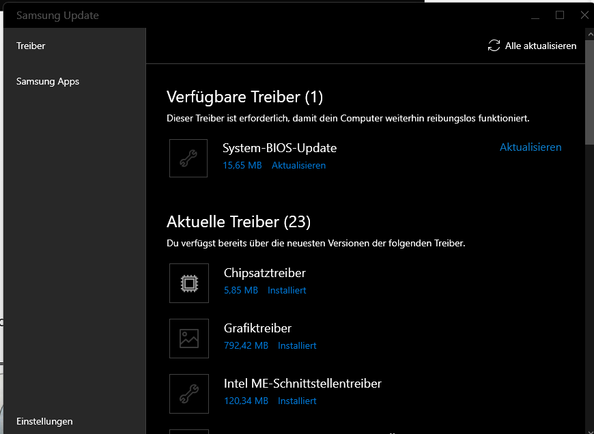Close the Samsung Update window

point(585,15)
